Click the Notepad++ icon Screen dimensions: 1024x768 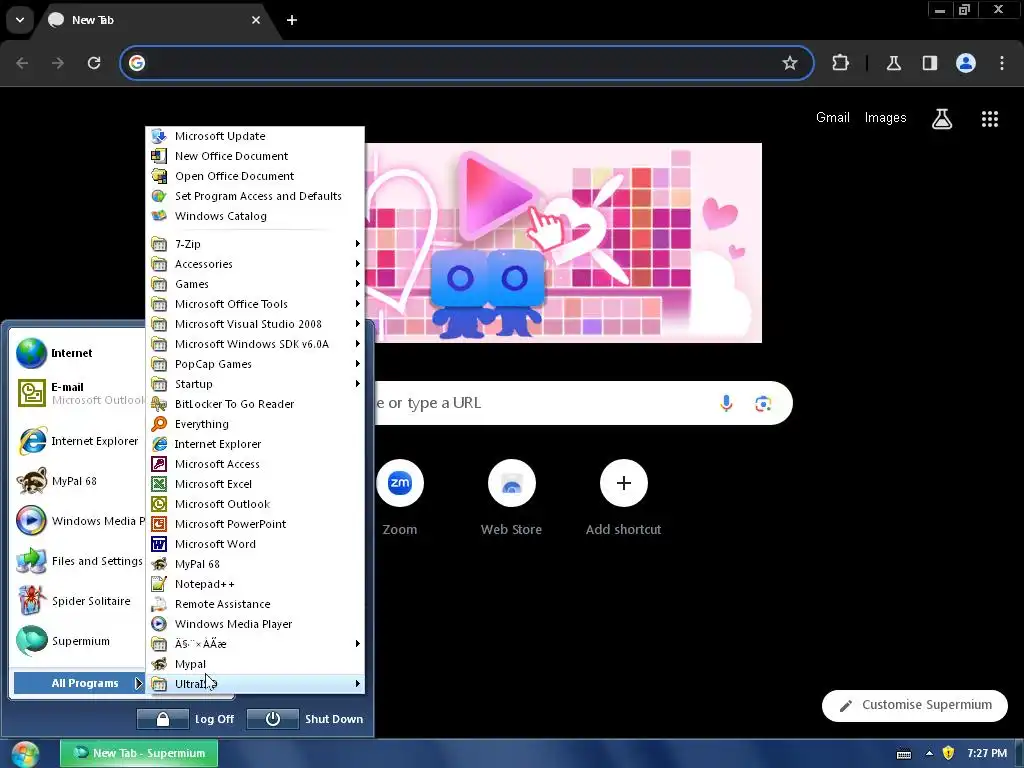point(159,584)
